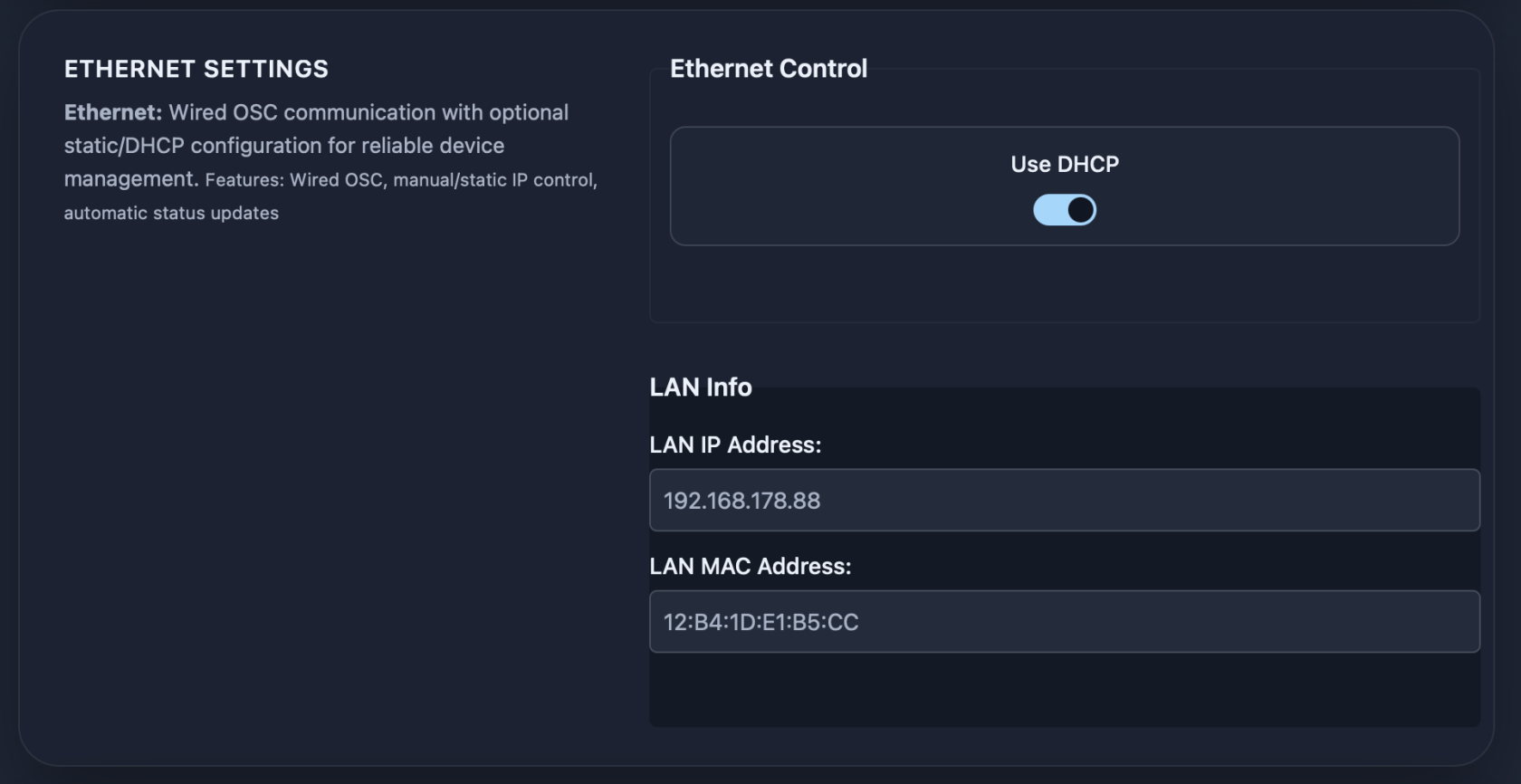
Task: Click the ETHERNET SETTINGS heading
Action: click(196, 69)
